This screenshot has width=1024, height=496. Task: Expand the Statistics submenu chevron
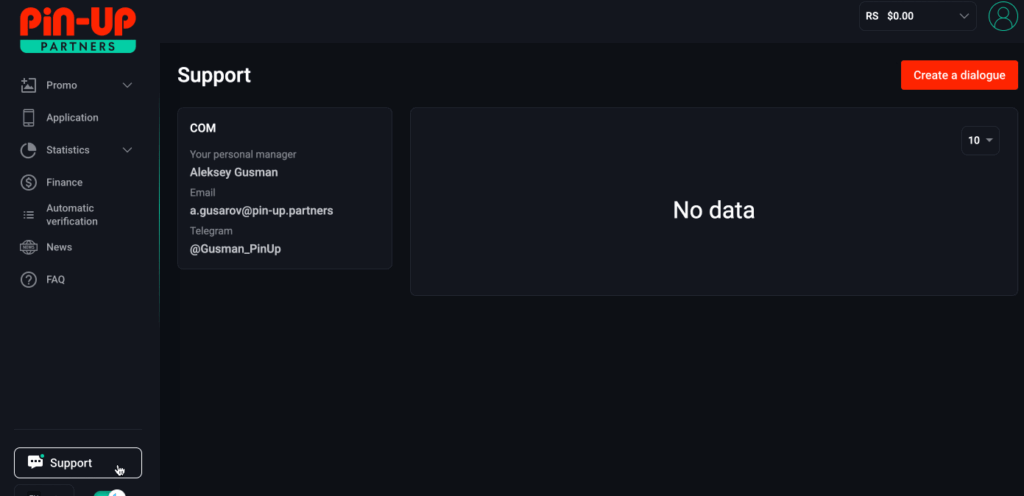[x=127, y=150]
